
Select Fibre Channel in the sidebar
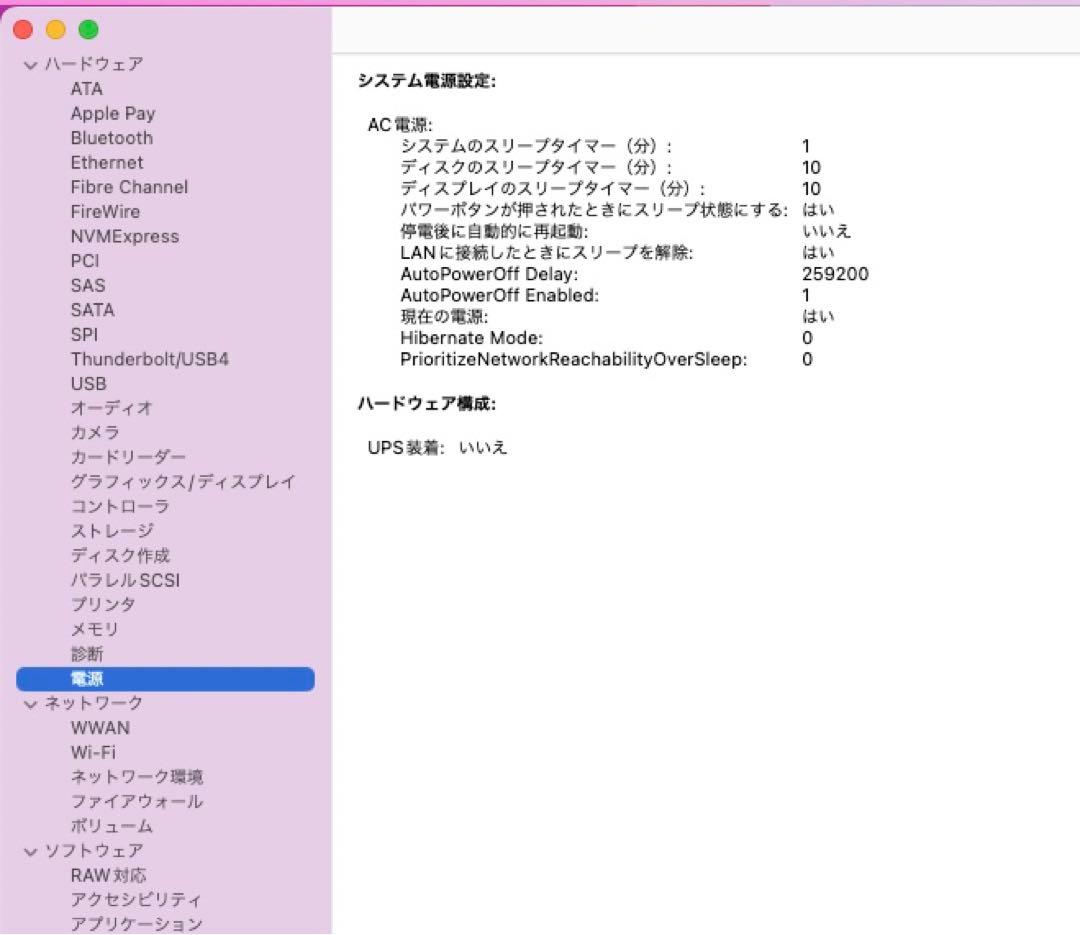coord(128,187)
